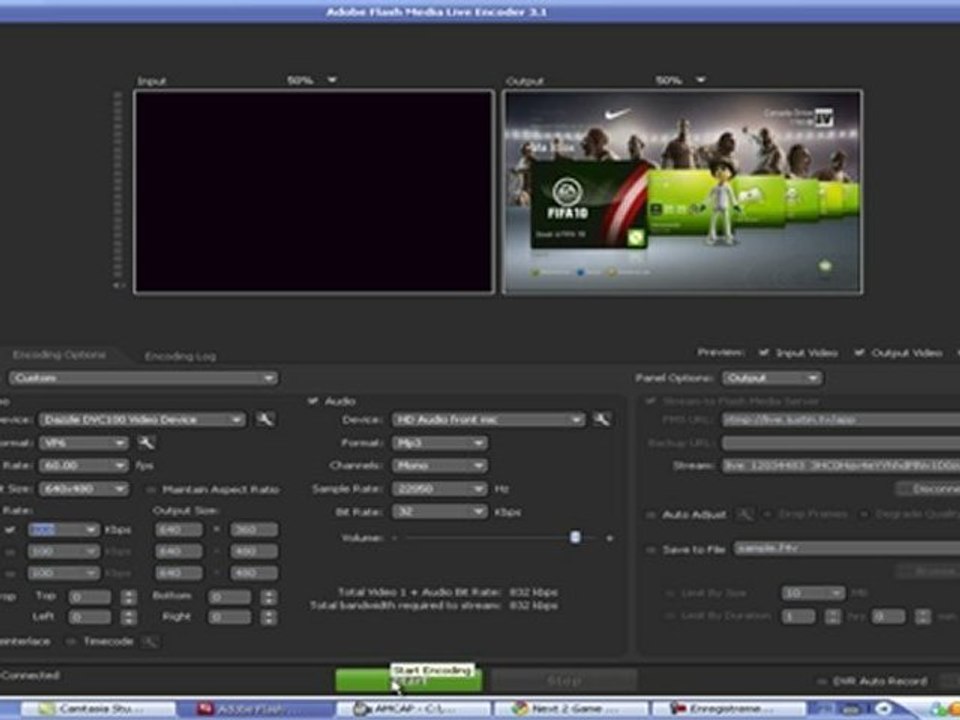
Task: Click the green Start encoding button
Action: tap(408, 681)
